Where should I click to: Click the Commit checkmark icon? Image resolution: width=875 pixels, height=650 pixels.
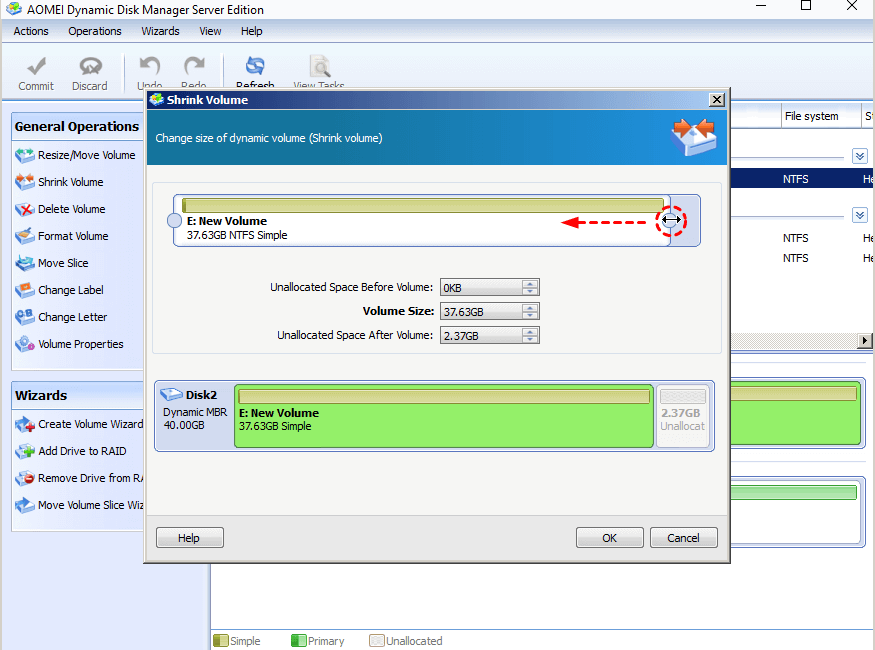[36, 66]
